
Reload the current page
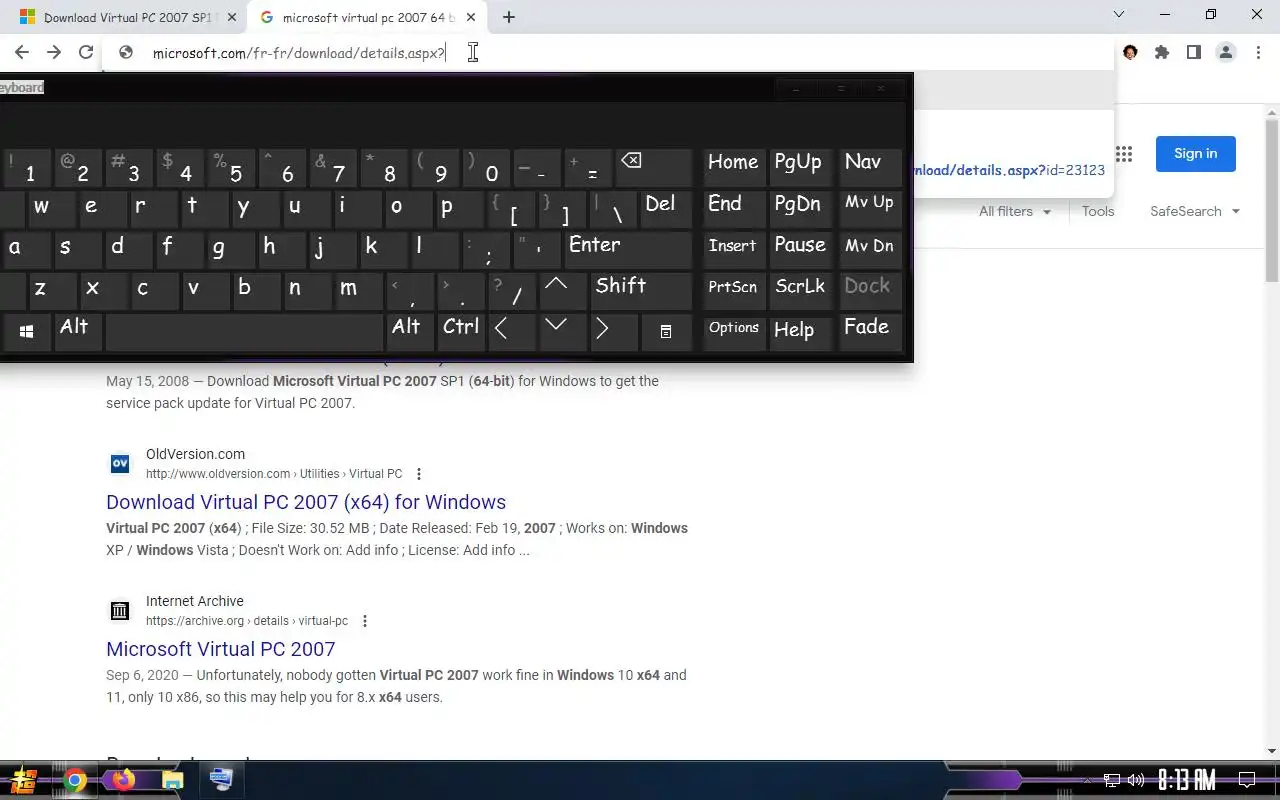click(86, 53)
